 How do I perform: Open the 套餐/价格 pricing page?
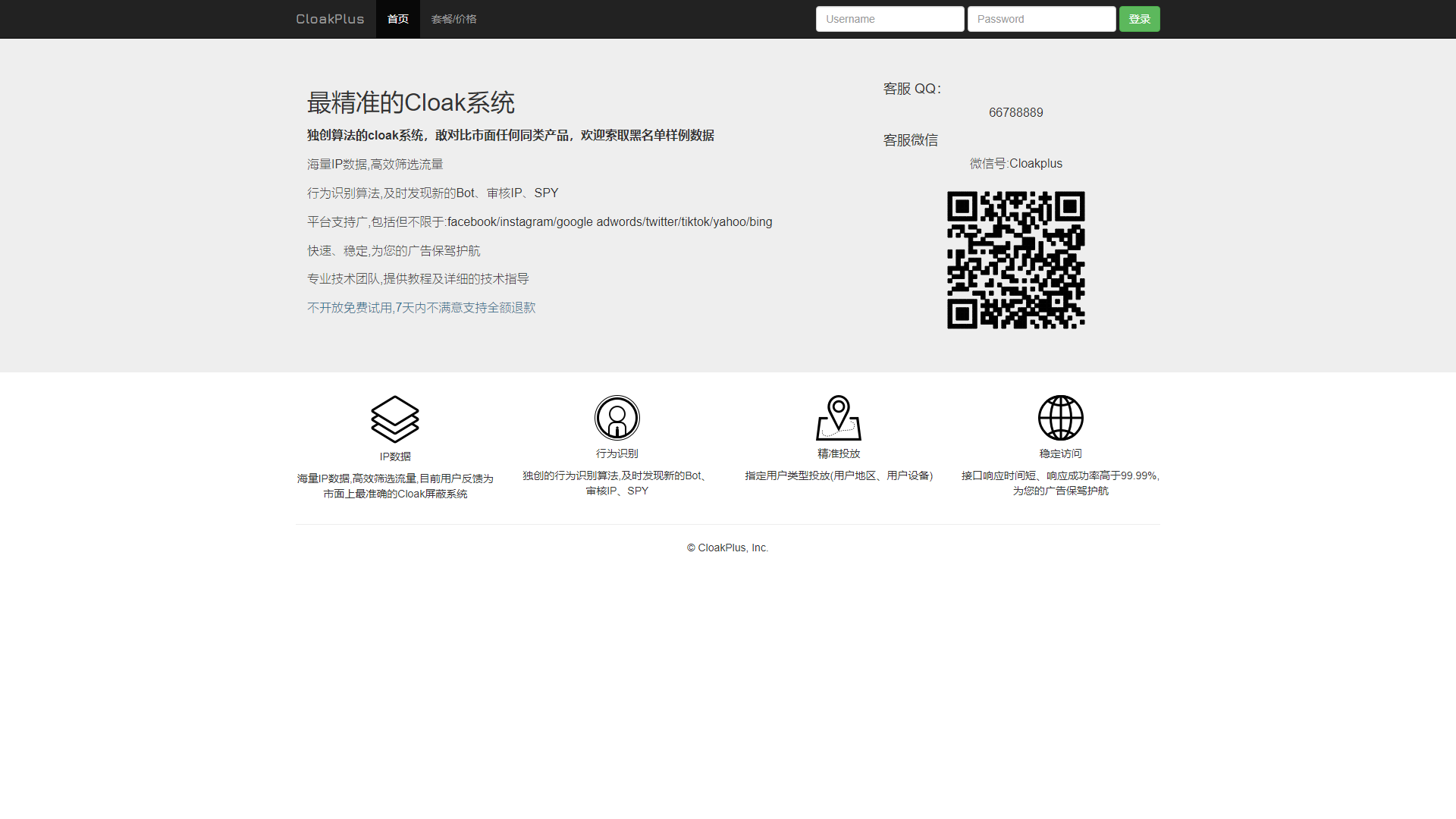(x=453, y=19)
